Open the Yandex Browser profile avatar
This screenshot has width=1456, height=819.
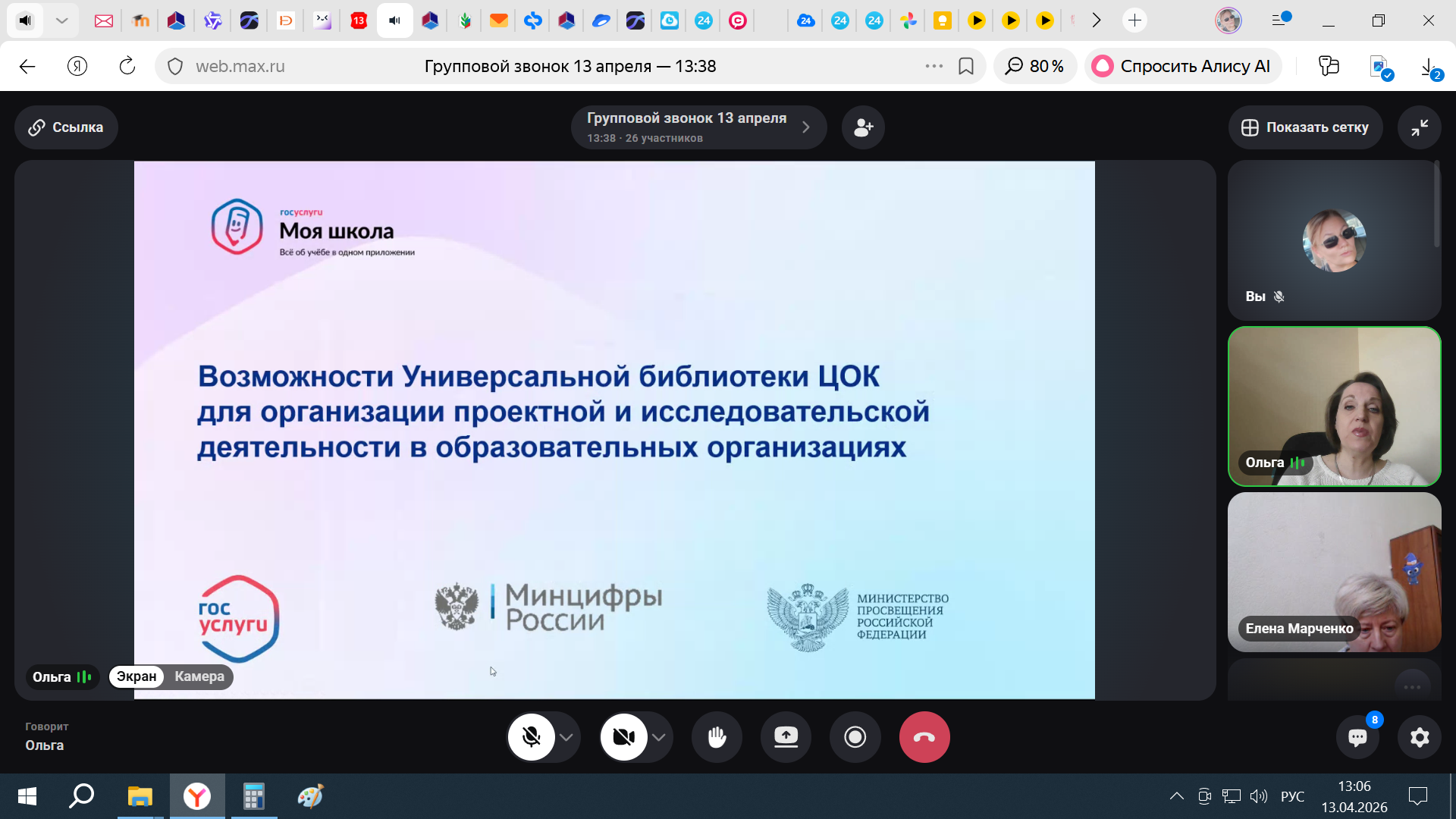(x=1228, y=20)
